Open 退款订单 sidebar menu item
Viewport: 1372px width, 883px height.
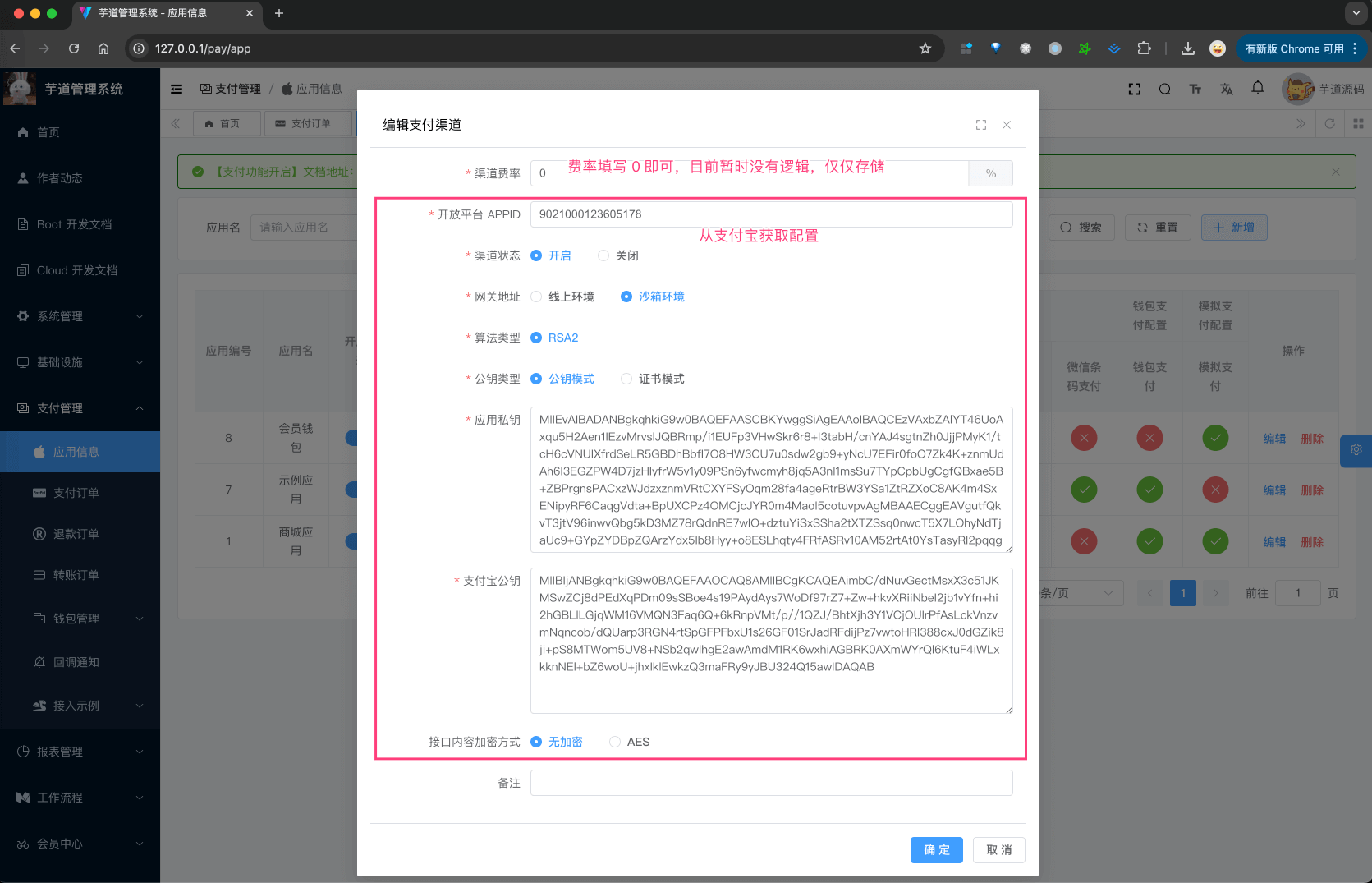click(x=76, y=534)
